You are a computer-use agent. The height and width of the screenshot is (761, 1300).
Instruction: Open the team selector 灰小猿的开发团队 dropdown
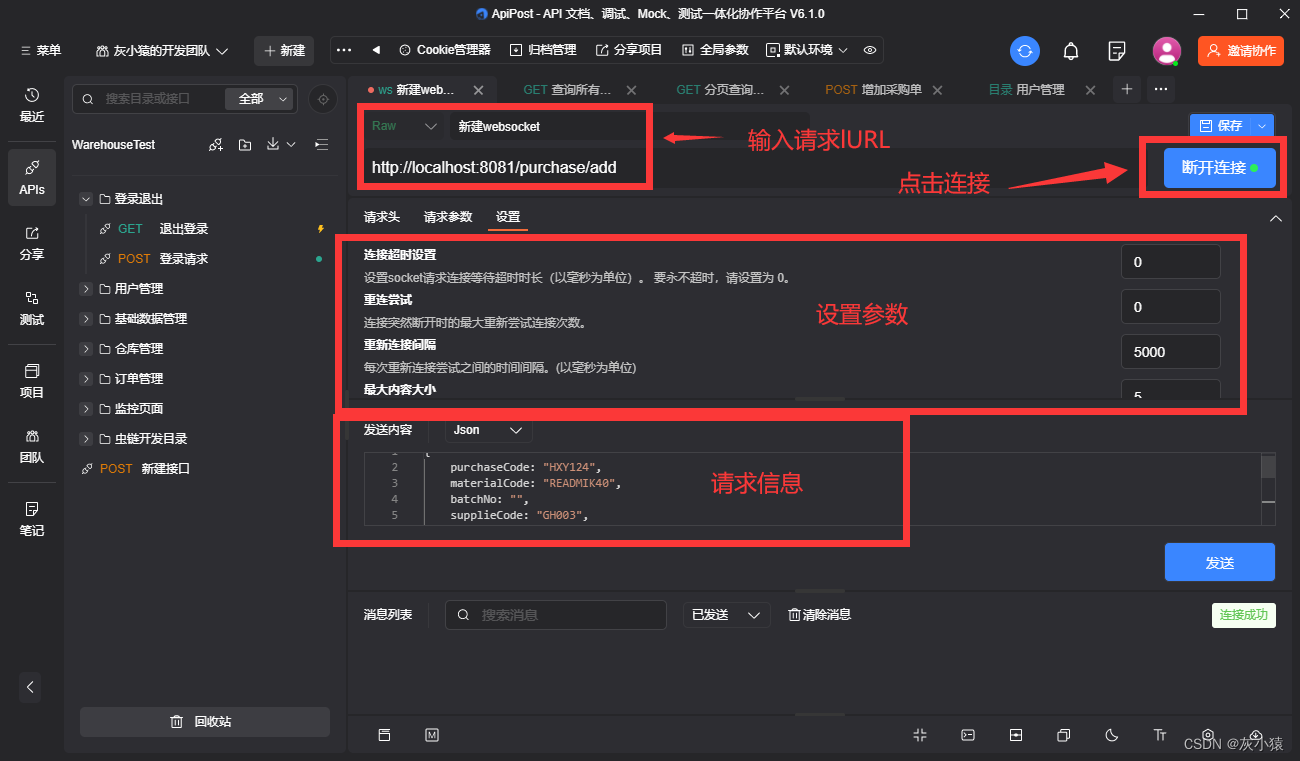pyautogui.click(x=162, y=51)
